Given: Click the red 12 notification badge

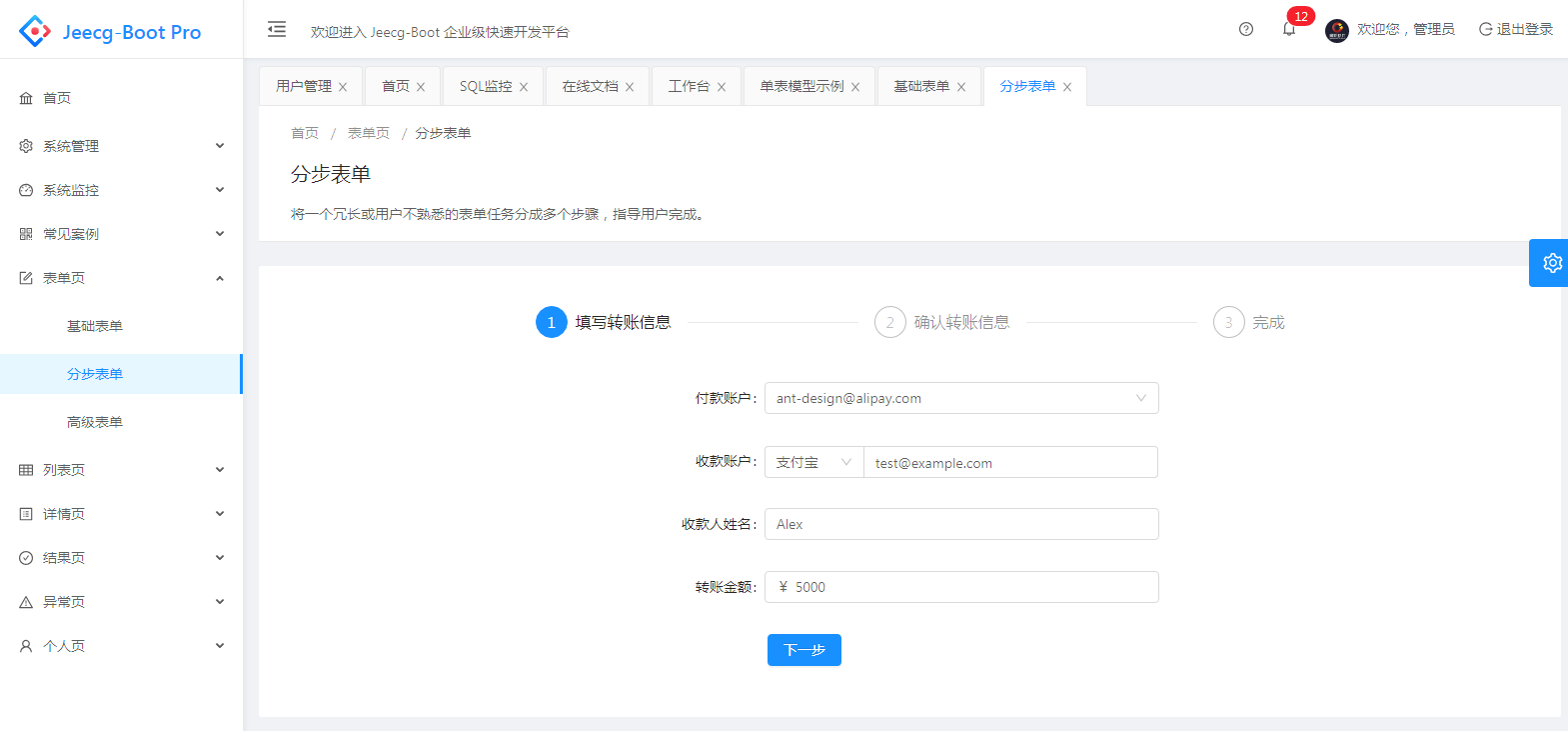Looking at the screenshot, I should (x=1300, y=16).
